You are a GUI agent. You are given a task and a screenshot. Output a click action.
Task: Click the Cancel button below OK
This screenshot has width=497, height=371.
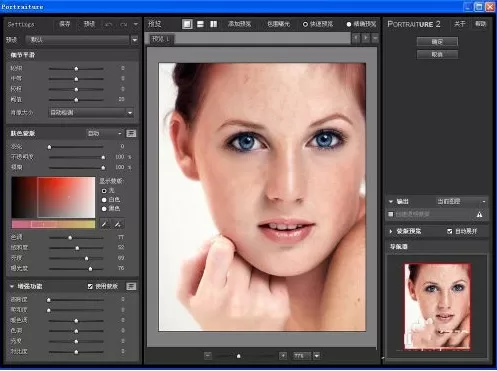pyautogui.click(x=437, y=54)
